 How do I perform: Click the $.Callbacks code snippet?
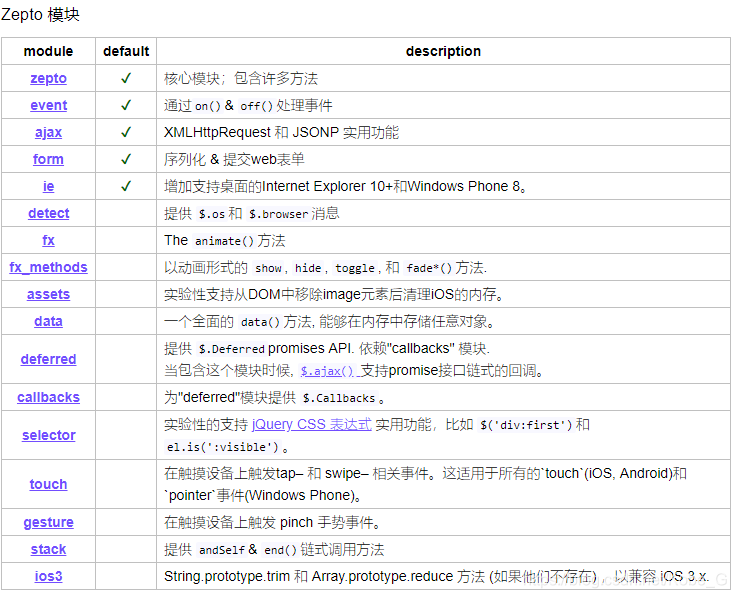click(339, 399)
